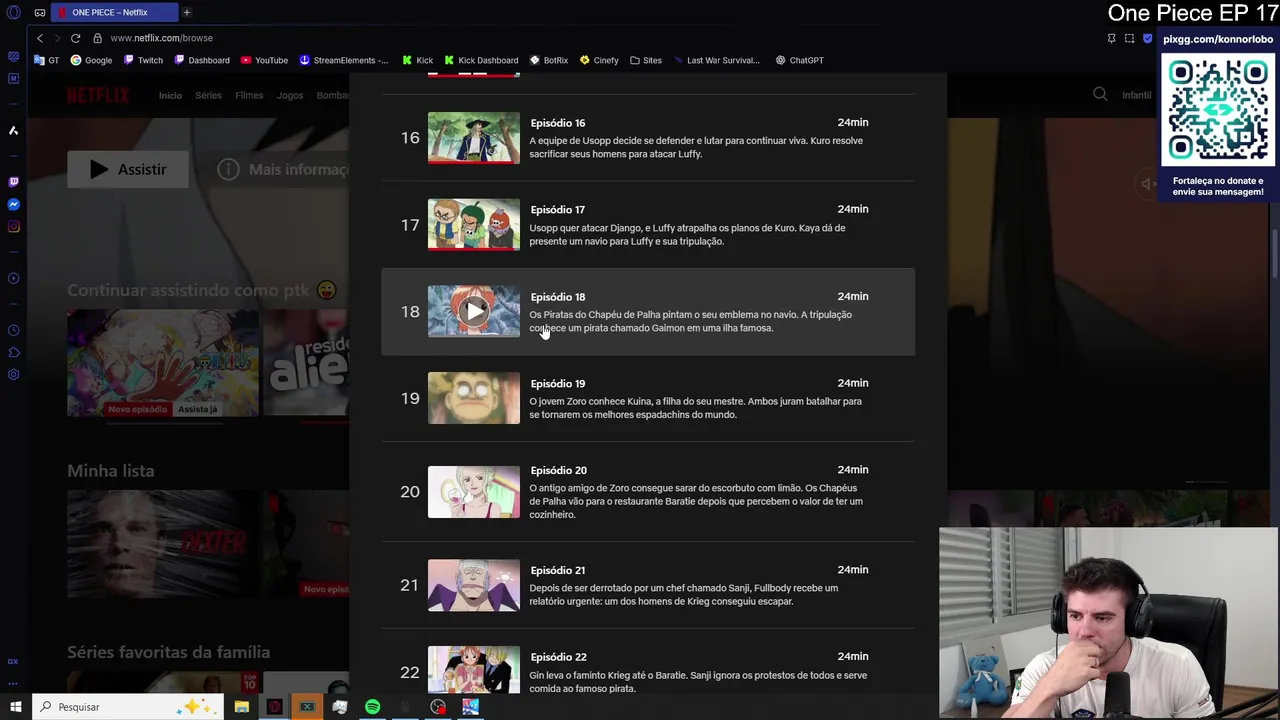Open the Opera GX main menu logo
The height and width of the screenshot is (720, 1280).
pos(13,12)
